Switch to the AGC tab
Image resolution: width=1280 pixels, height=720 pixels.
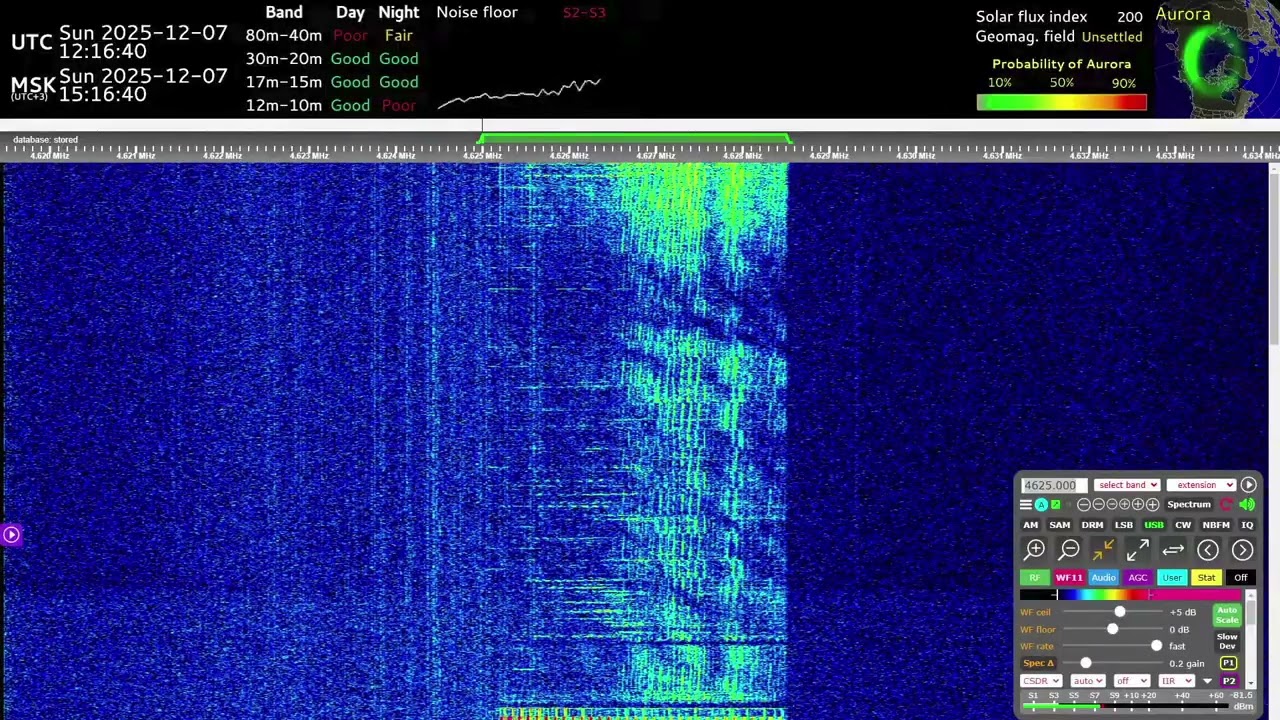coord(1138,578)
